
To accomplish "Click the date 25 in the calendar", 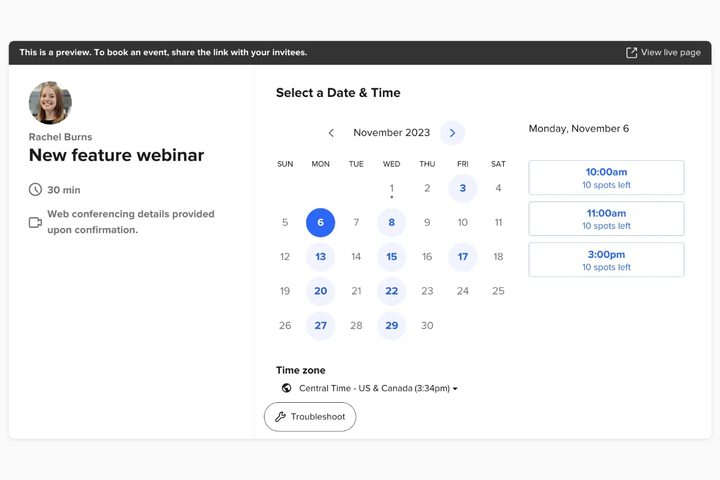I will [498, 291].
